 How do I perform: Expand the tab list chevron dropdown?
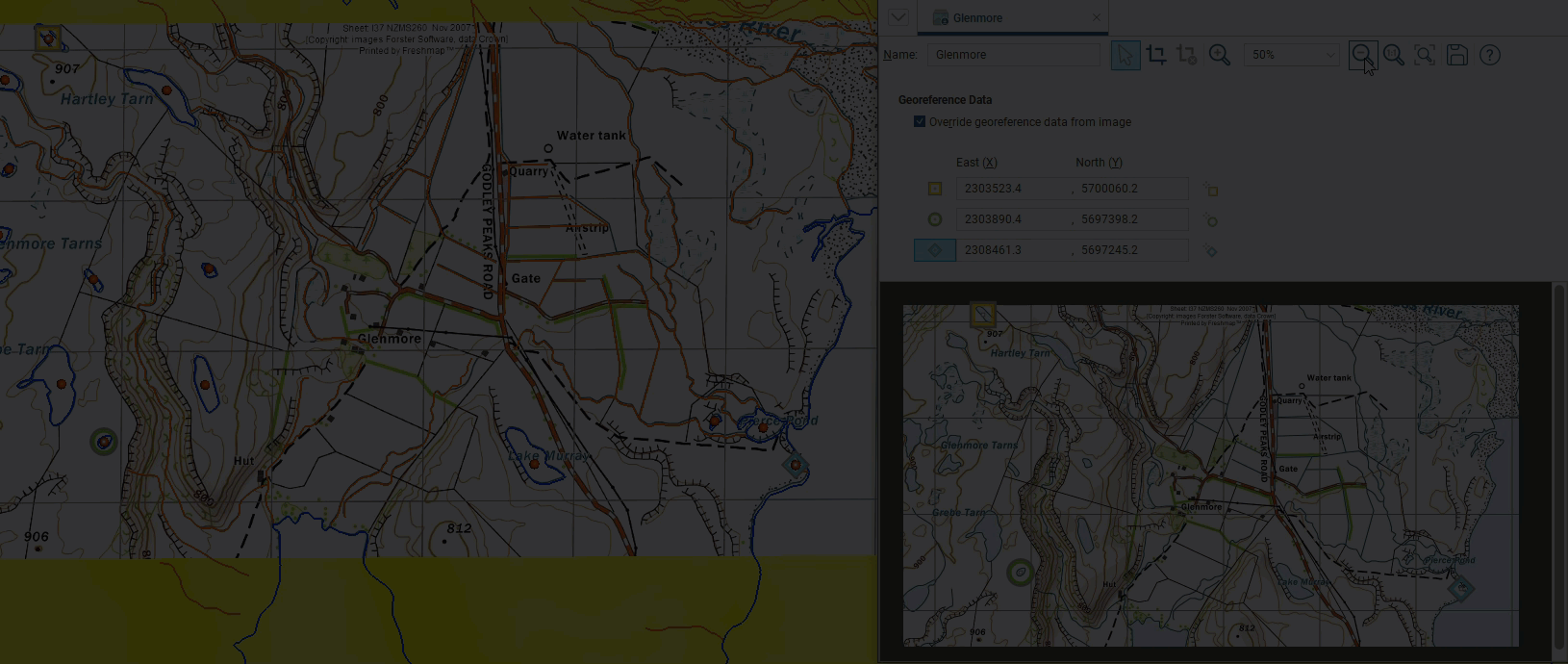click(898, 17)
